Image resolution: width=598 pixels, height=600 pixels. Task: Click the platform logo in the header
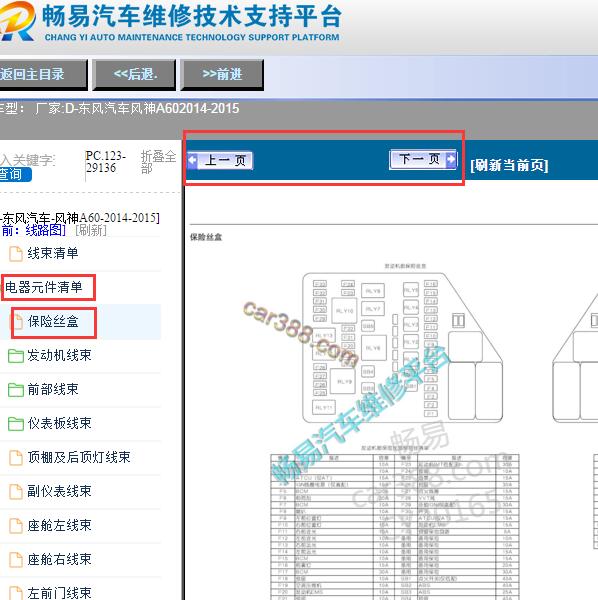17,21
